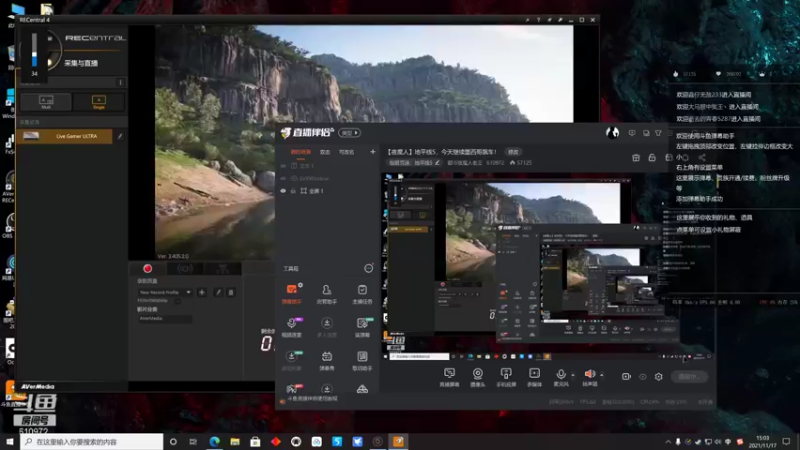The width and height of the screenshot is (800, 450).
Task: Click the record video icon beside settings
Action: click(626, 377)
